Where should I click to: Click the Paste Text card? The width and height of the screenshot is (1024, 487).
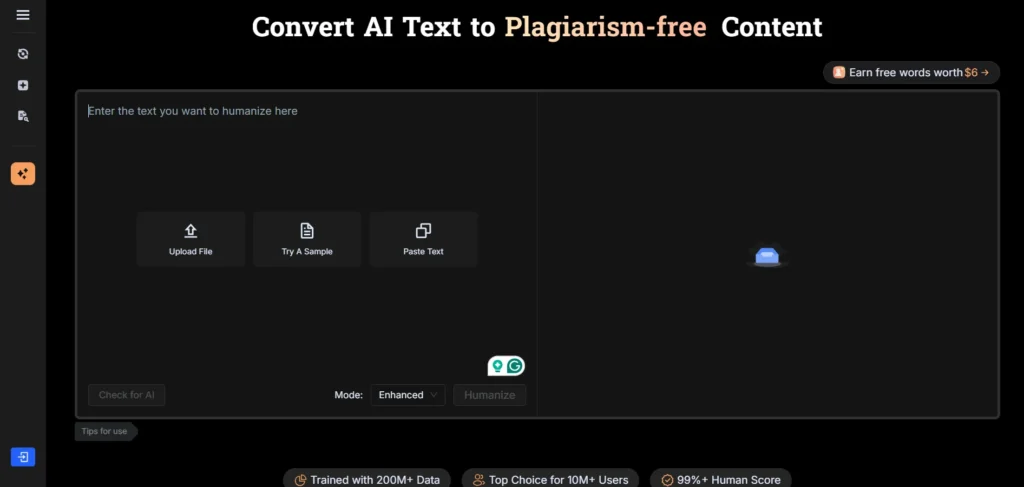tap(423, 239)
